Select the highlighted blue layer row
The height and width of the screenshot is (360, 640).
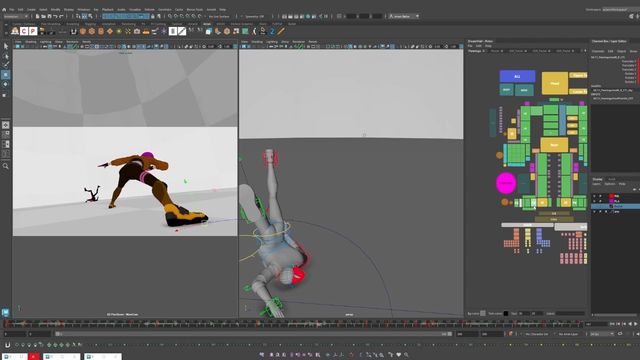coord(616,207)
